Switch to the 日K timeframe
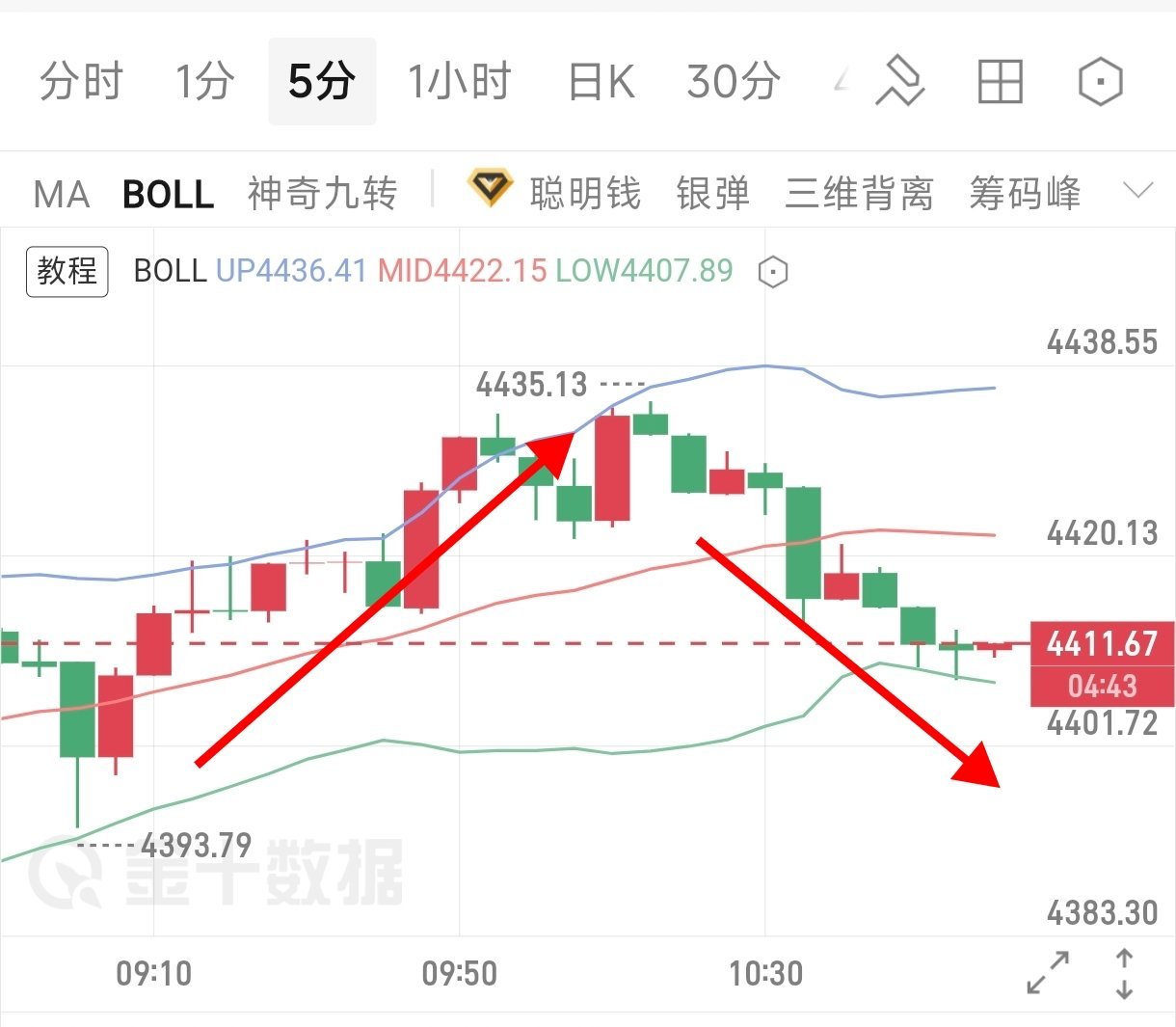This screenshot has height=1027, width=1176. (x=601, y=81)
